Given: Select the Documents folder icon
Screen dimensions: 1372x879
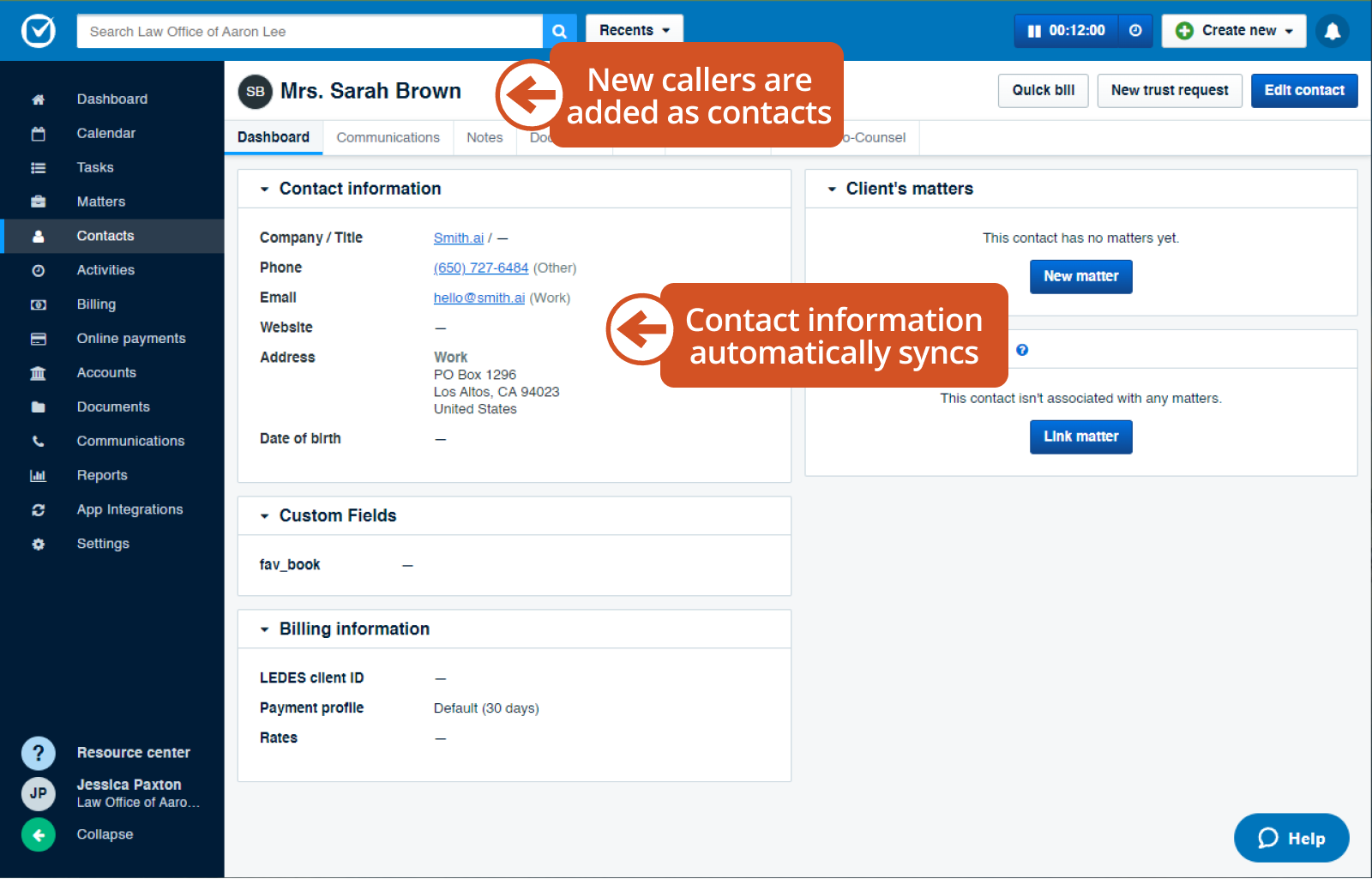Looking at the screenshot, I should pyautogui.click(x=39, y=406).
